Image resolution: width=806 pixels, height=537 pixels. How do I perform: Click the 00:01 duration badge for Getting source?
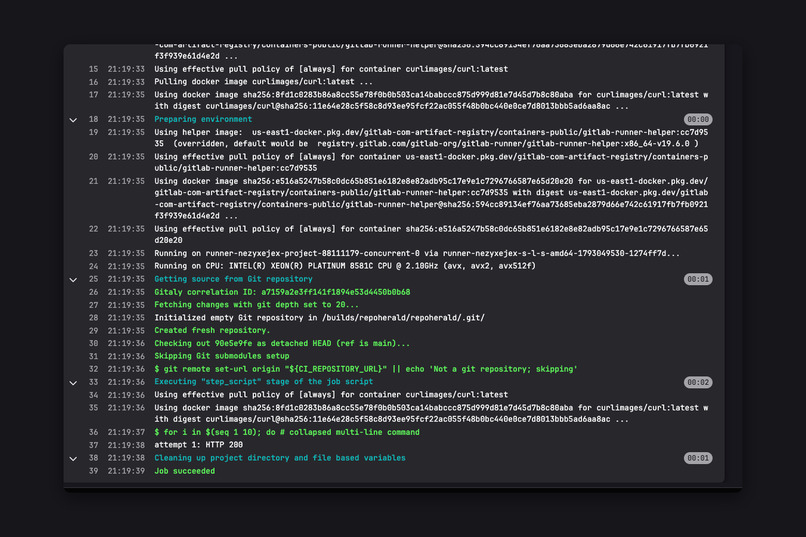click(698, 279)
